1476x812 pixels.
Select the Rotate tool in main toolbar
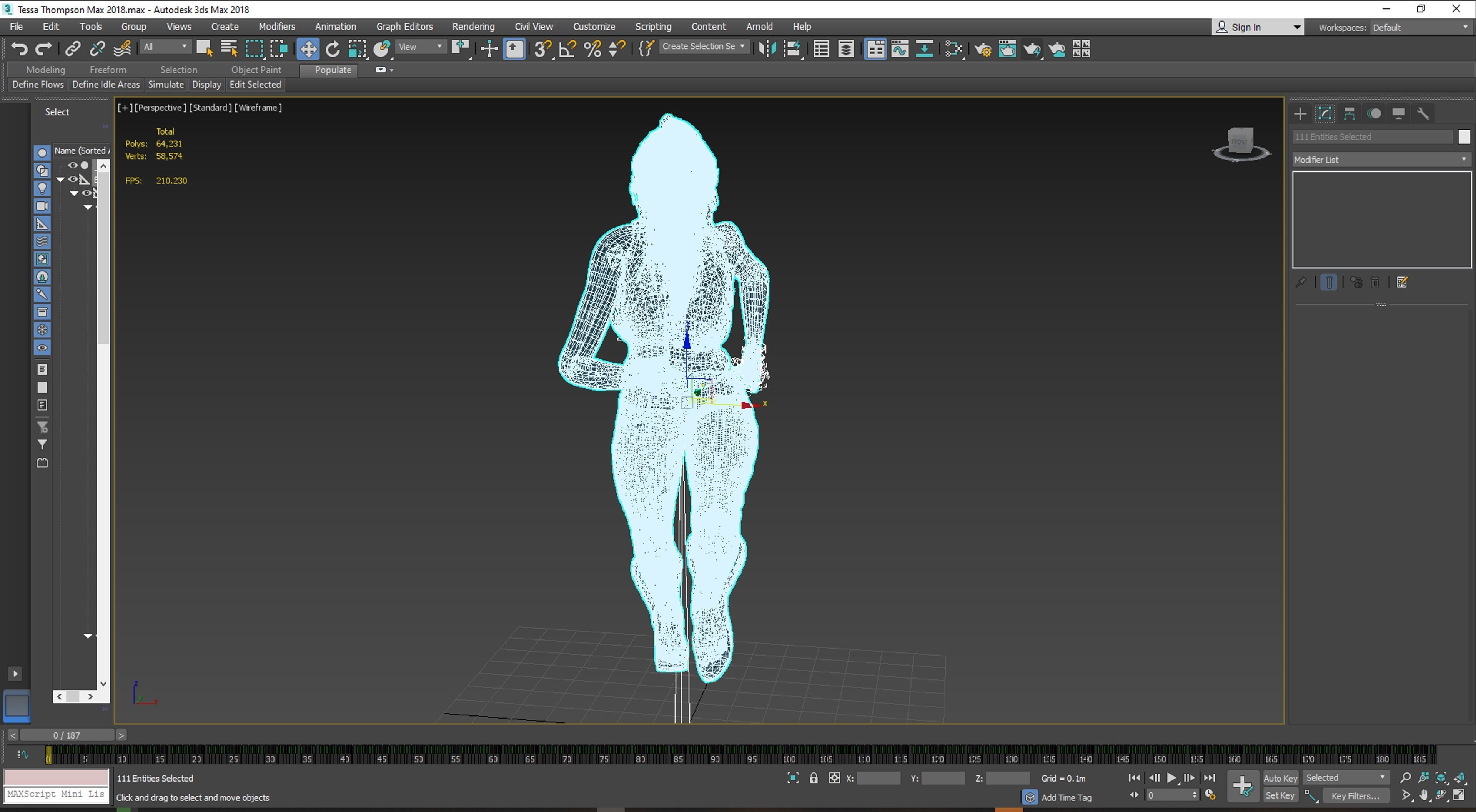pos(332,49)
